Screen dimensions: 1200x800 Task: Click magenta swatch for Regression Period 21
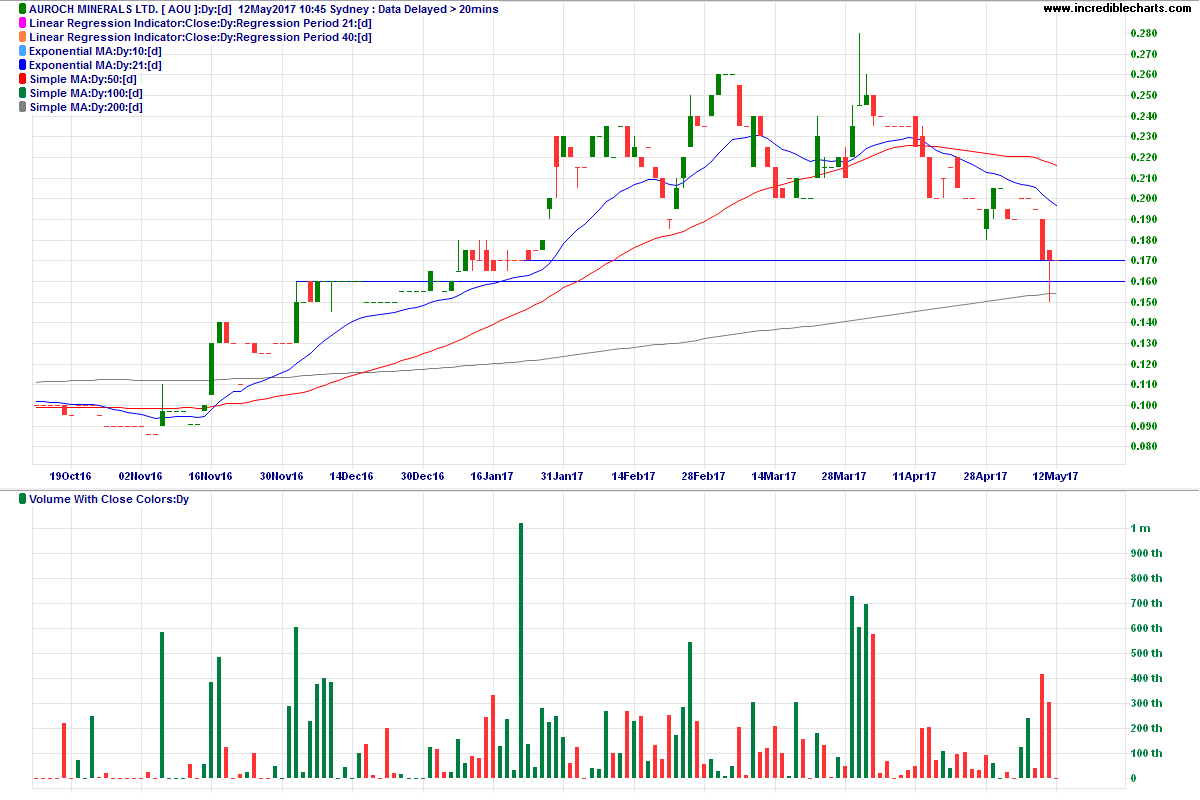click(x=23, y=23)
